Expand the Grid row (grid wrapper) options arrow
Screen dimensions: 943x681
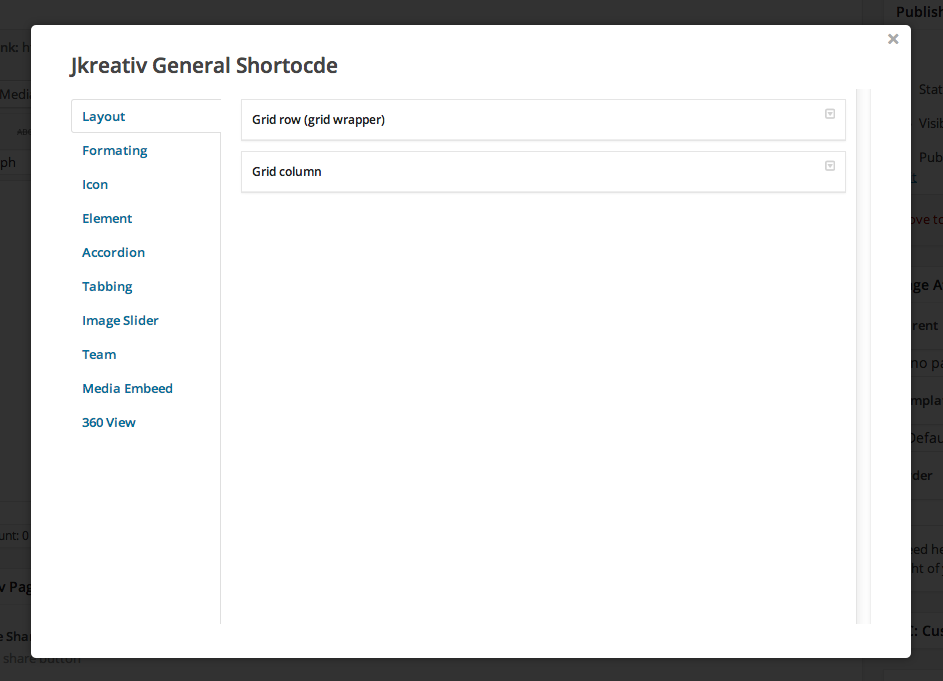[830, 113]
